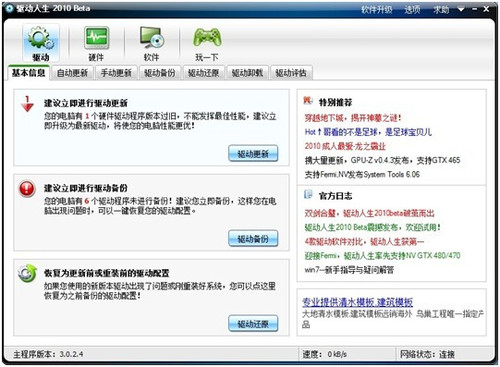
Task: Click the heading 恢复为更新前或重装前的驱动配置
Action: [107, 273]
